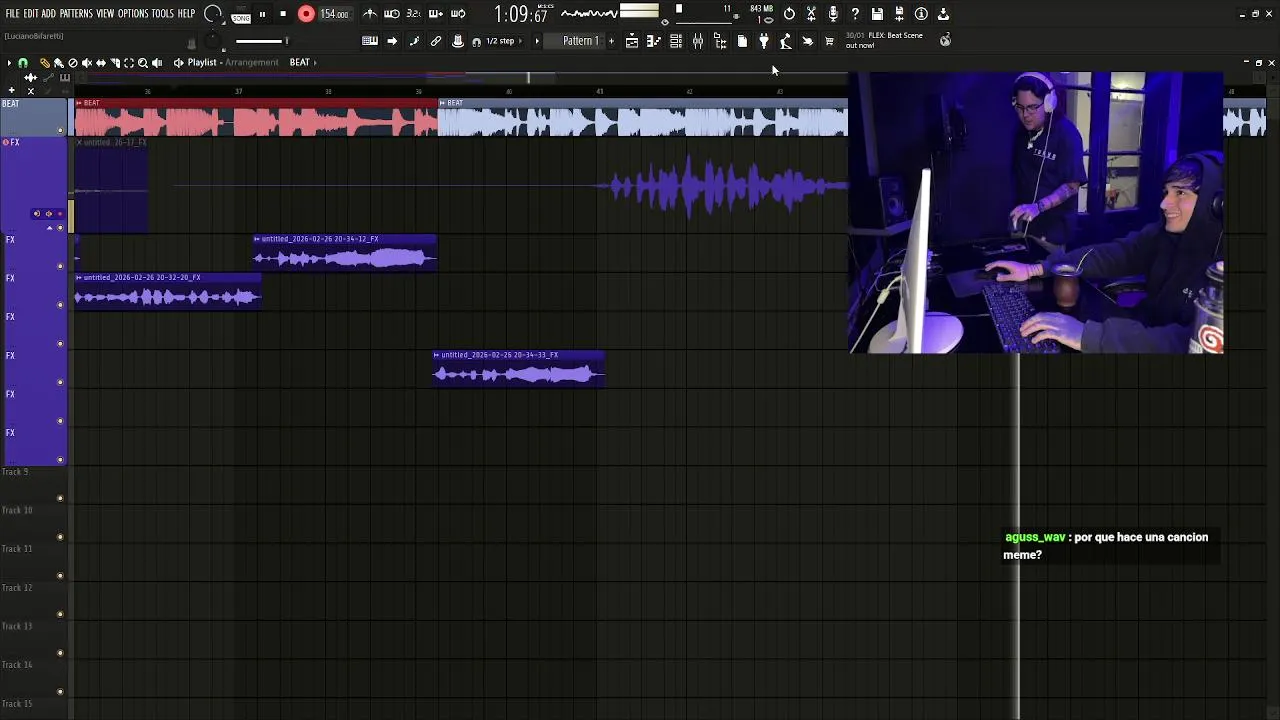This screenshot has width=1280, height=720.
Task: Mute the BEAT track toggle
Action: [60, 130]
